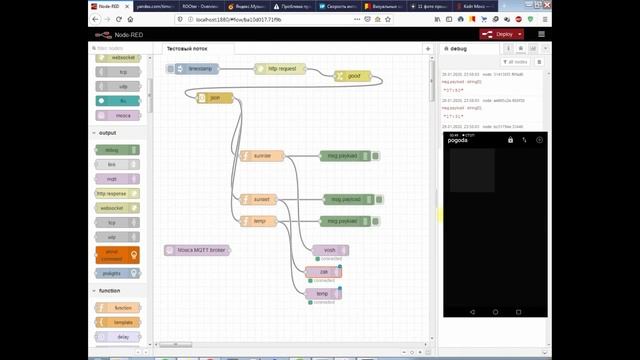Toggle debug output of temp's msg.payload node
Screen dimensions: 640x360
click(376, 221)
